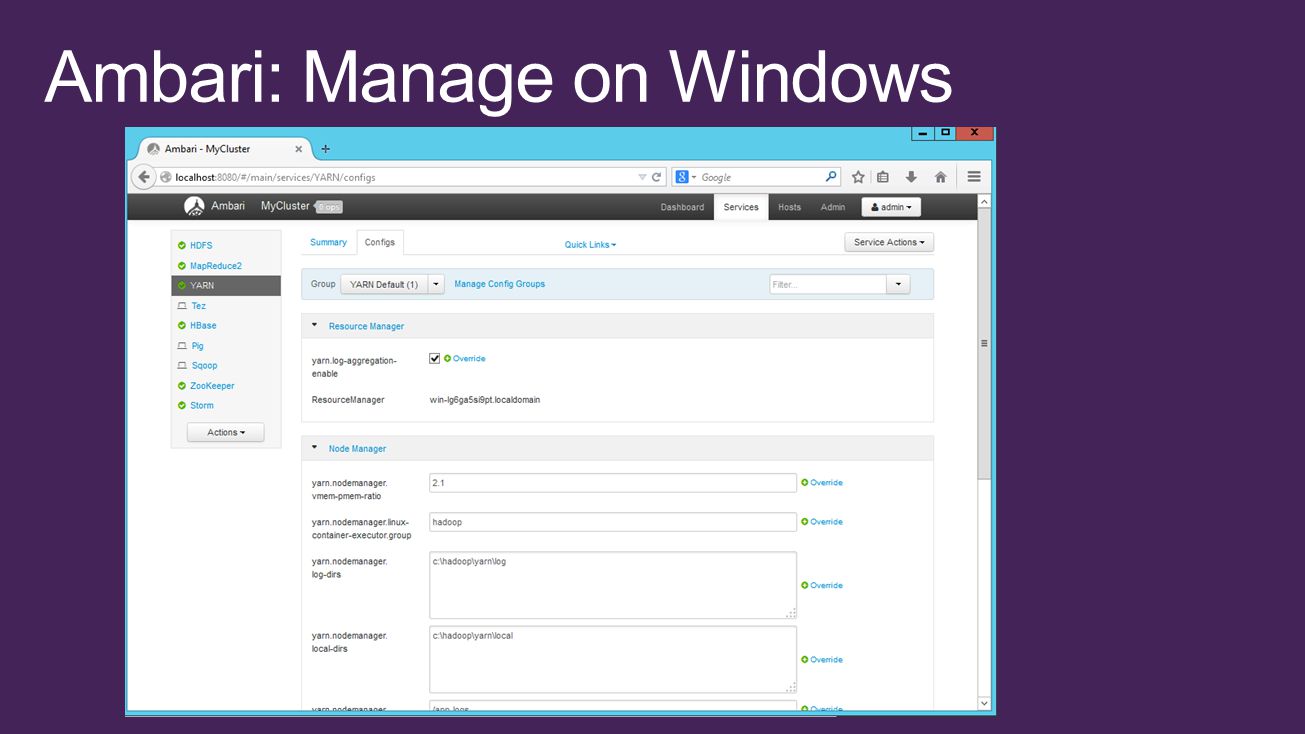Open the sidebar Actions dropdown
The image size is (1305, 734).
pos(226,433)
